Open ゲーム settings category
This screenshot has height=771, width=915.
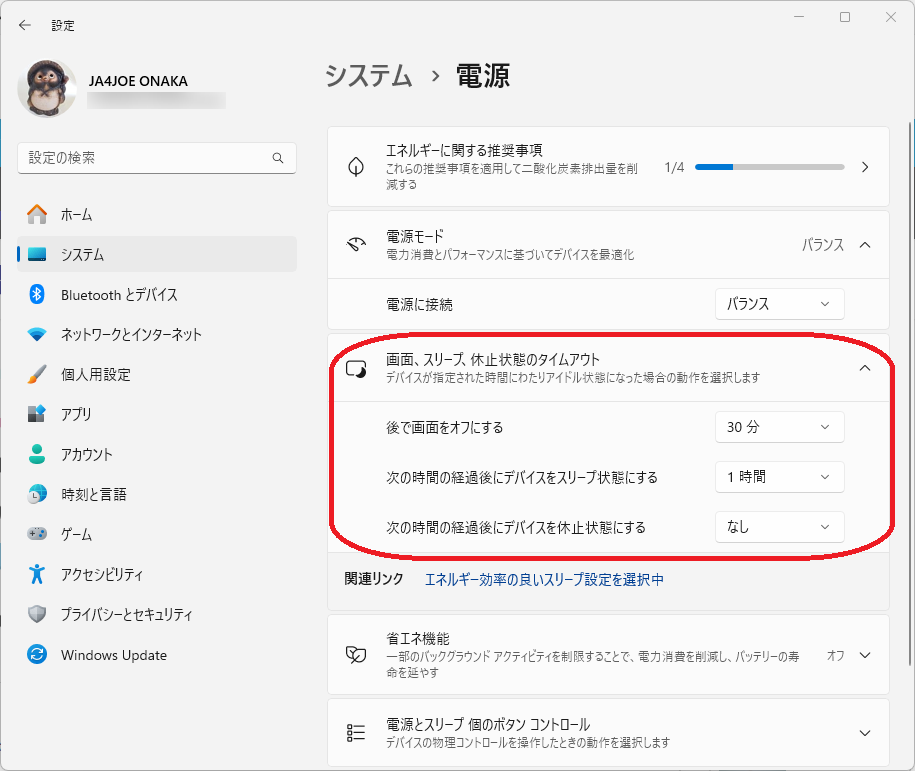pos(156,534)
